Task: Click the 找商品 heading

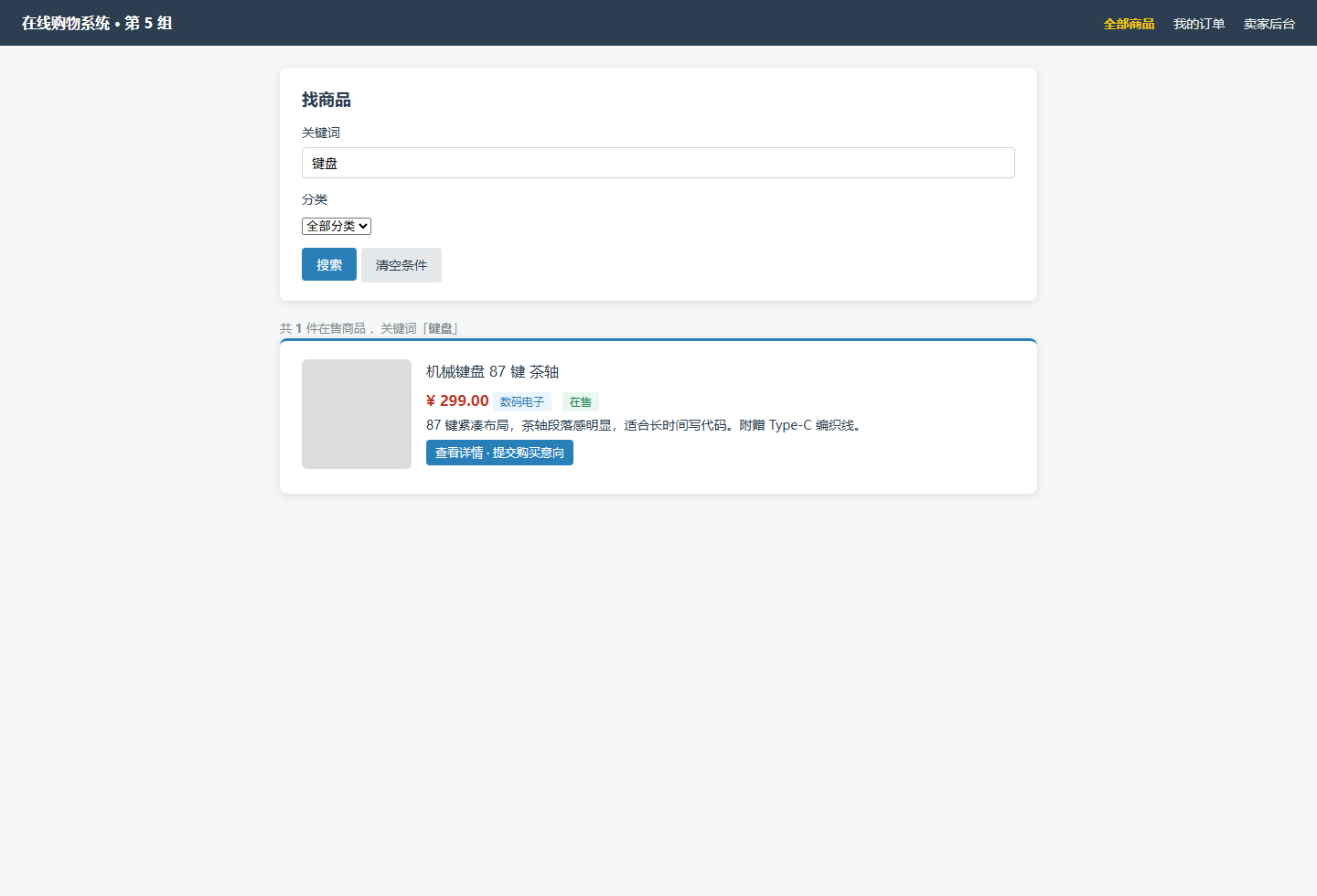Action: pyautogui.click(x=327, y=100)
